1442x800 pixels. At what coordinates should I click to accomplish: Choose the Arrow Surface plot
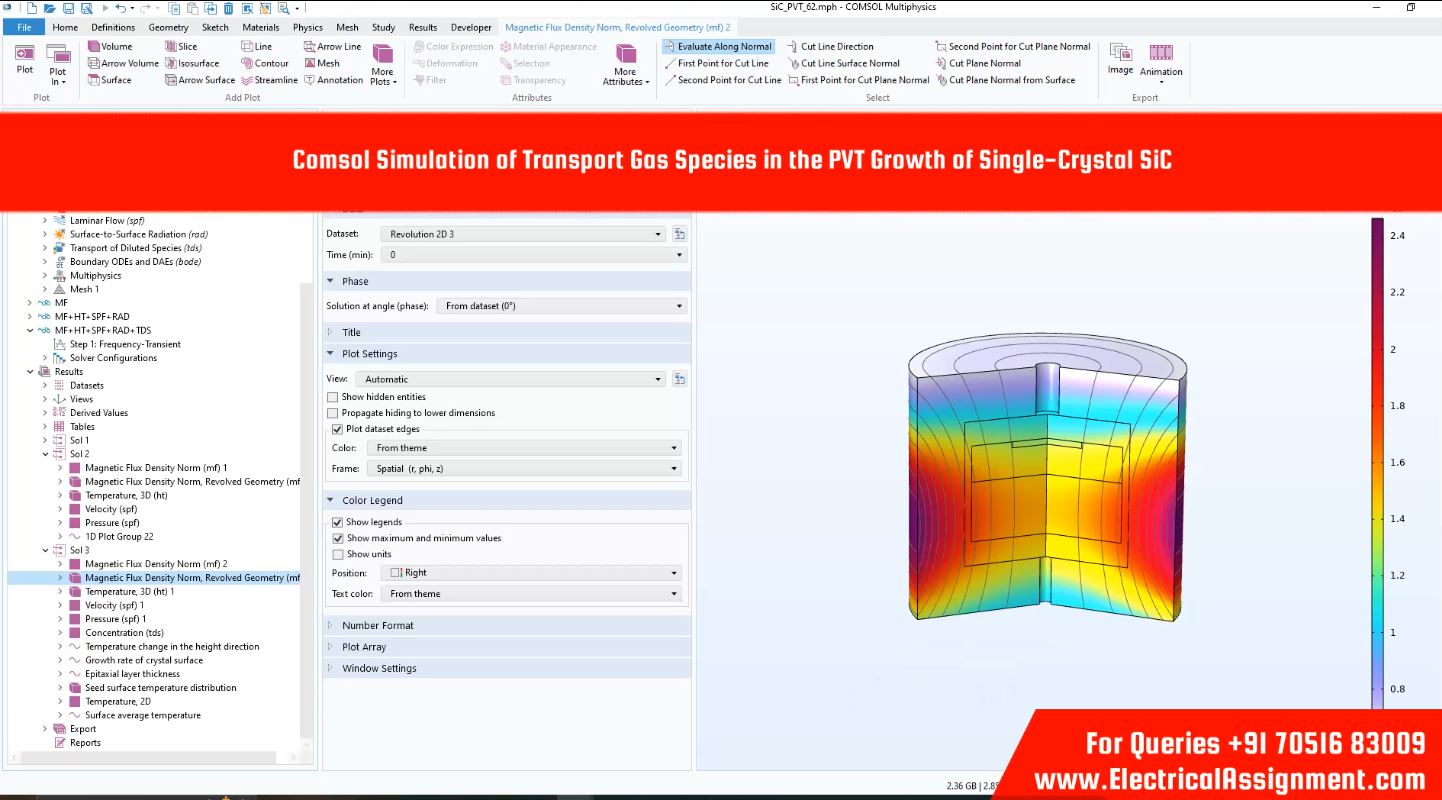200,80
